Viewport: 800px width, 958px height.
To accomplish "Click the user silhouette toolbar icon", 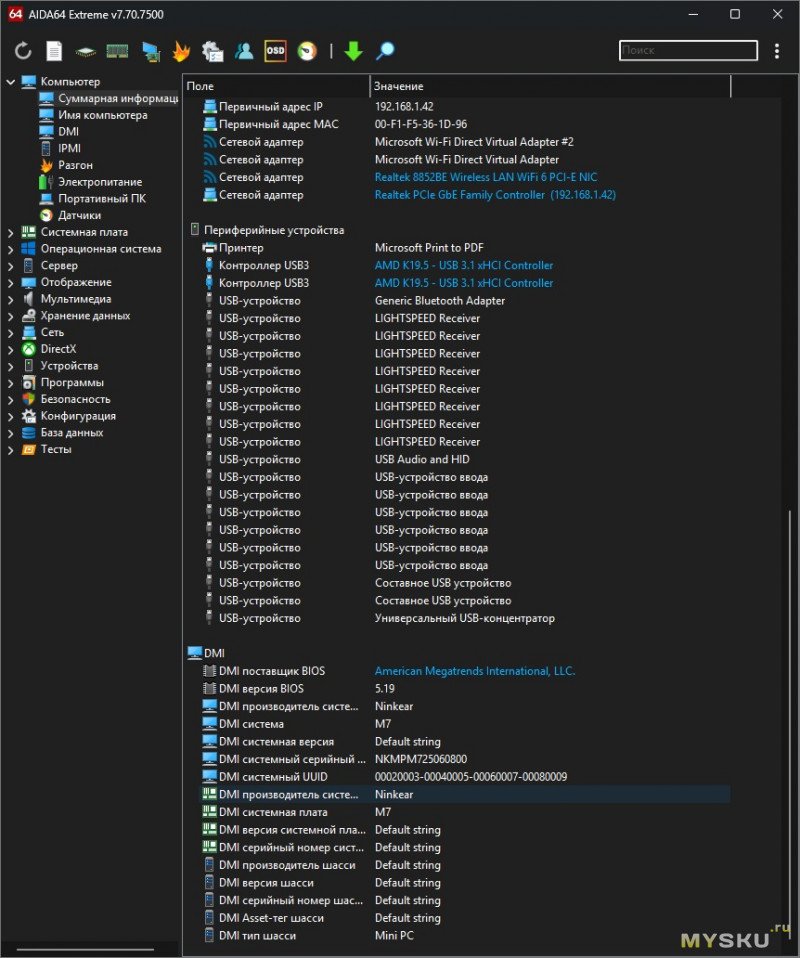I will click(244, 51).
